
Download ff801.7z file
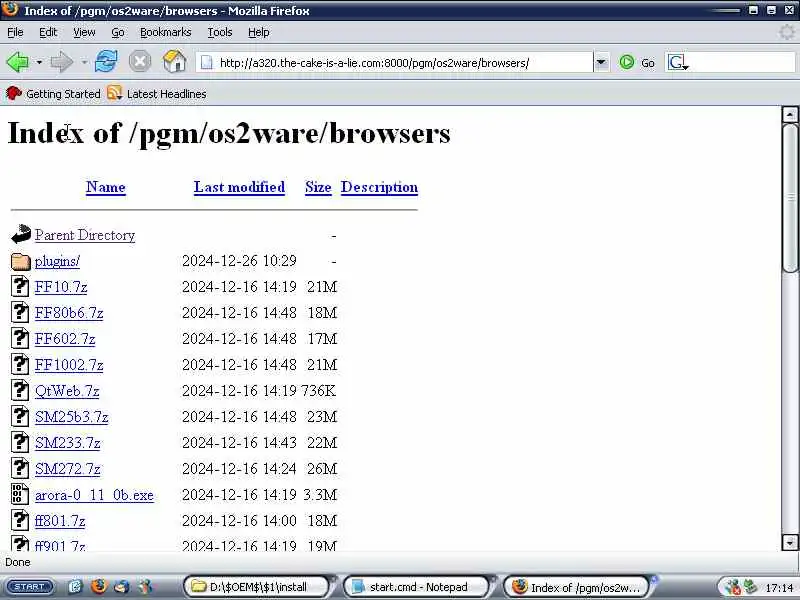tap(60, 521)
